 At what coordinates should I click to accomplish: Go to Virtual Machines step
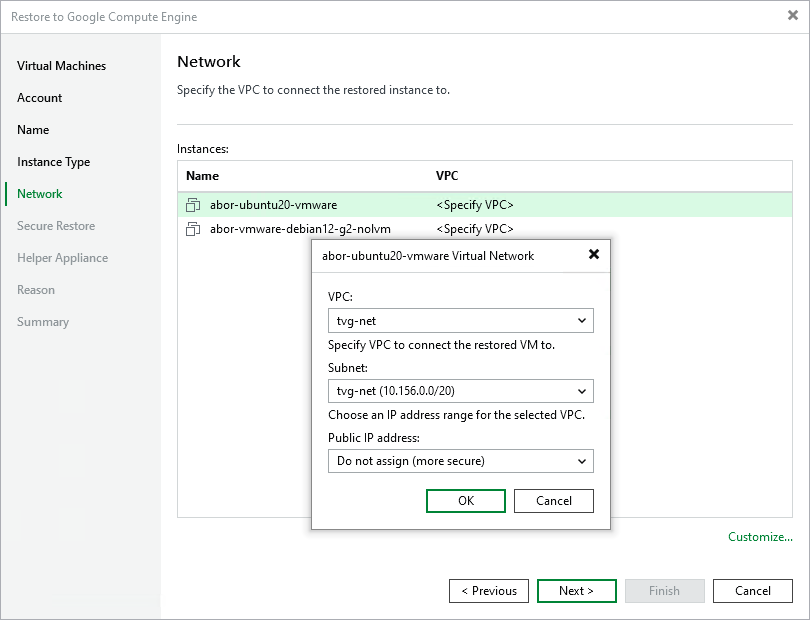pyautogui.click(x=61, y=66)
